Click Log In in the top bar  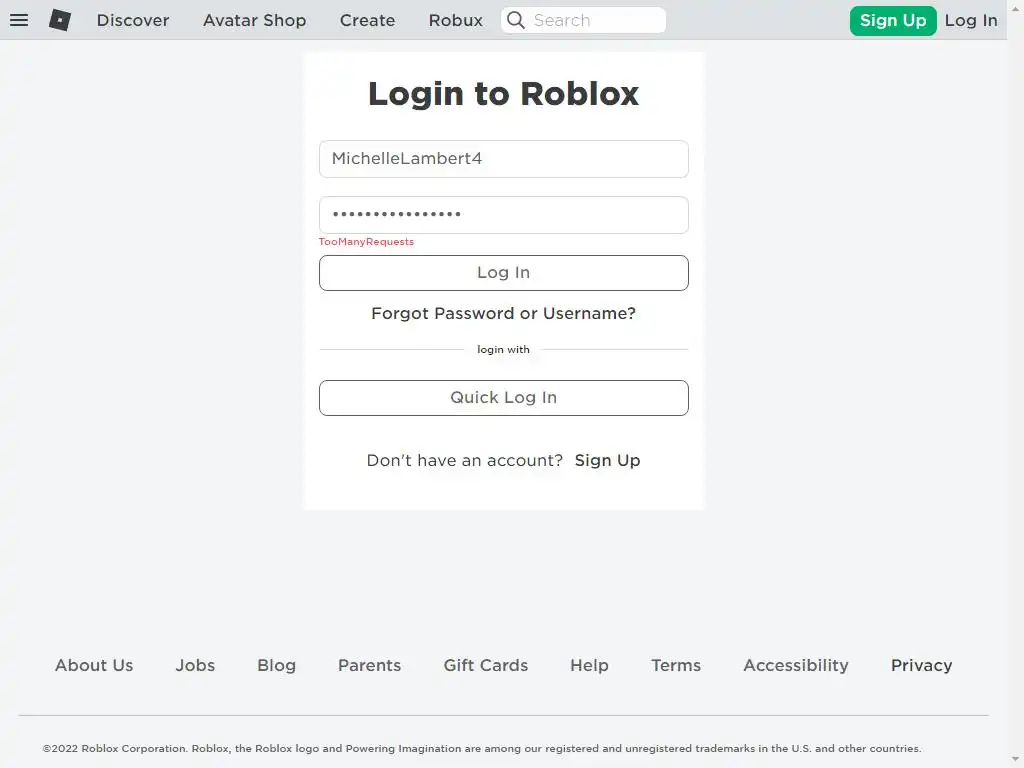pyautogui.click(x=970, y=20)
